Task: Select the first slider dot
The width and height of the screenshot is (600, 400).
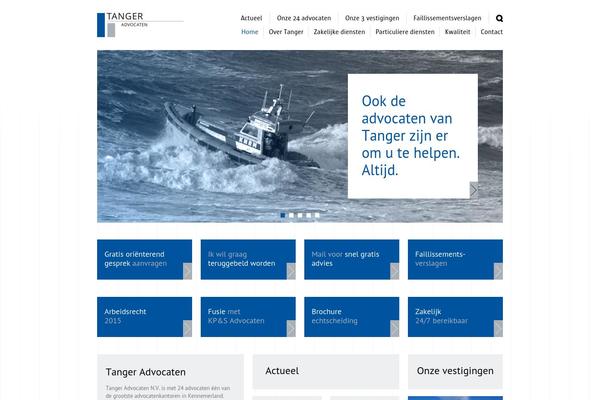Action: click(x=283, y=215)
